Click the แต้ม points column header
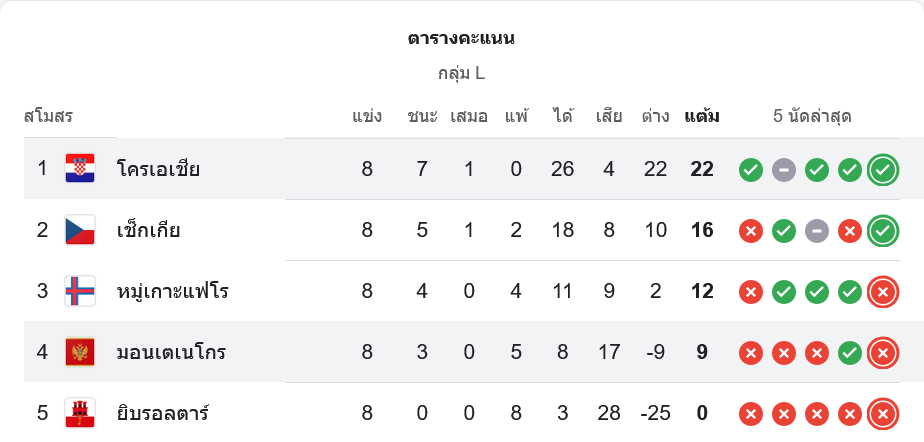The image size is (924, 442). click(702, 116)
